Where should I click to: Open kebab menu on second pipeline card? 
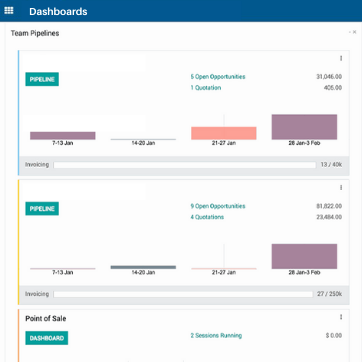[341, 188]
